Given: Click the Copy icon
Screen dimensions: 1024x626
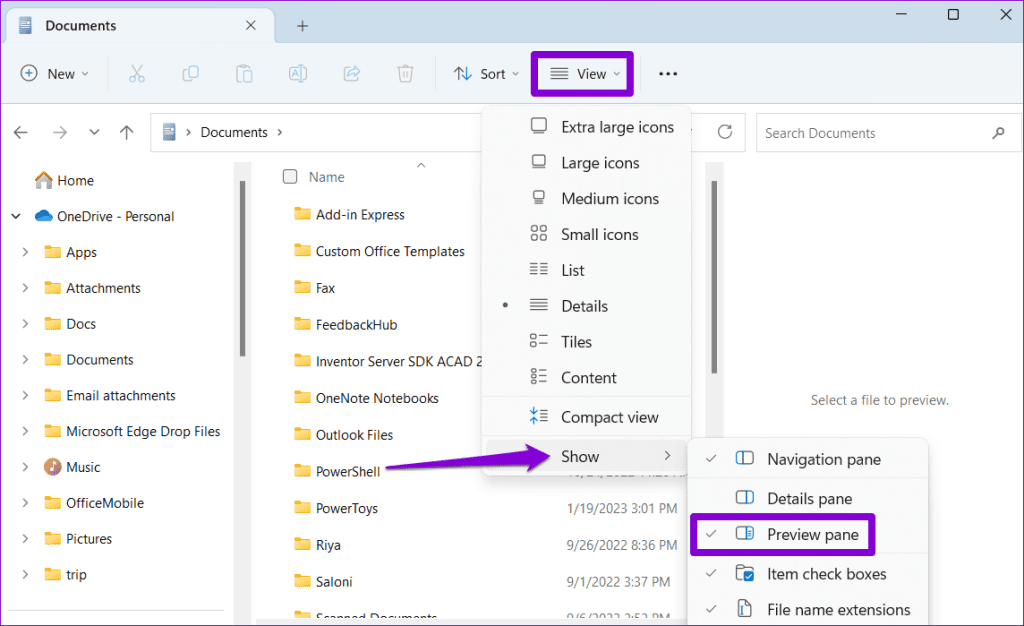Looking at the screenshot, I should point(190,73).
